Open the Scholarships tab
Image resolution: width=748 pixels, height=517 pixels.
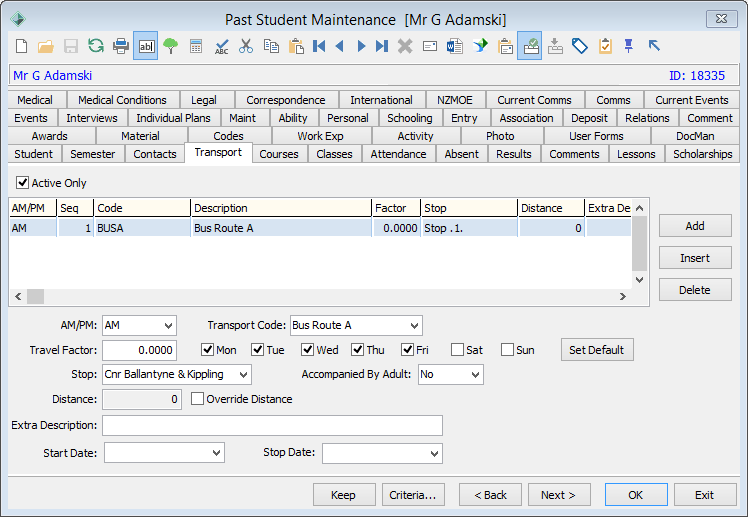(702, 154)
